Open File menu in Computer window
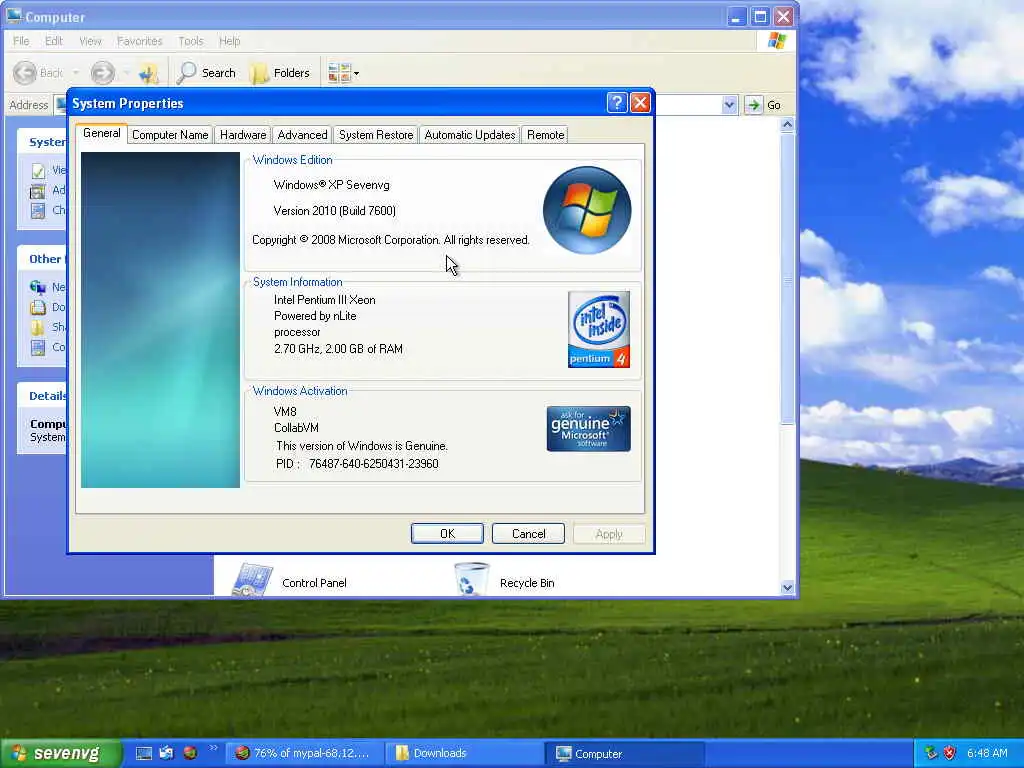 coord(21,41)
